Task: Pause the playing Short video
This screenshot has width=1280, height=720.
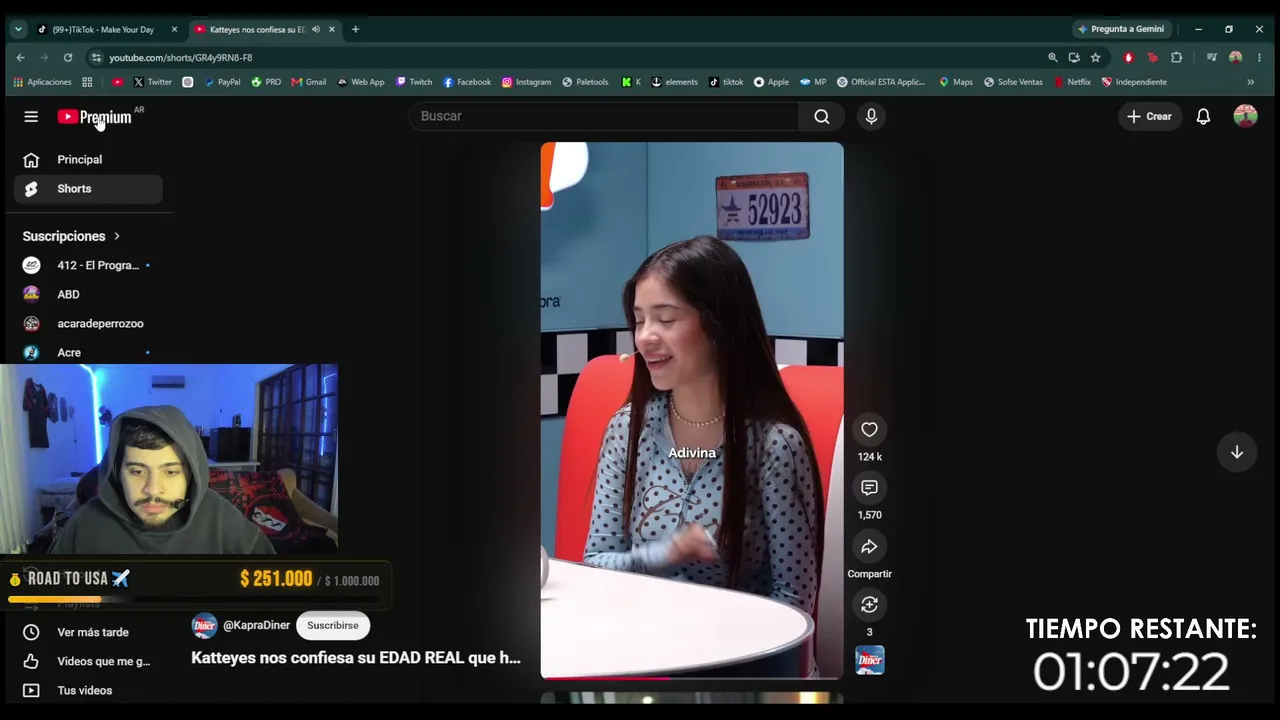Action: [692, 410]
